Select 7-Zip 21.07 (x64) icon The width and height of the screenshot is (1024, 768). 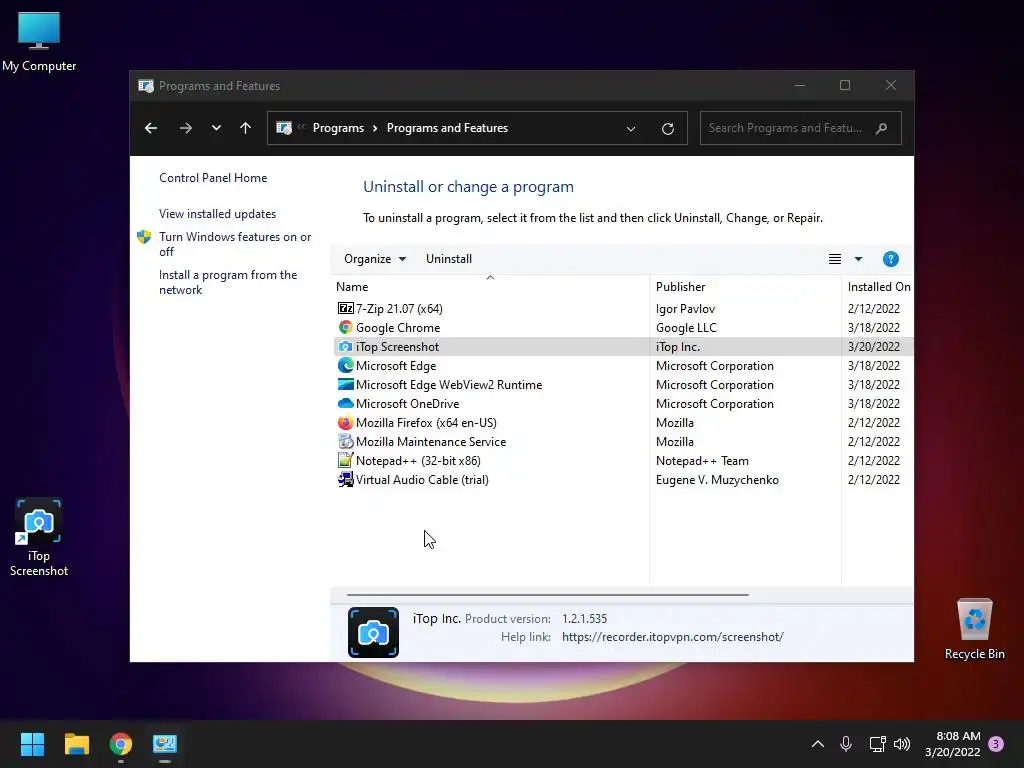pos(345,308)
